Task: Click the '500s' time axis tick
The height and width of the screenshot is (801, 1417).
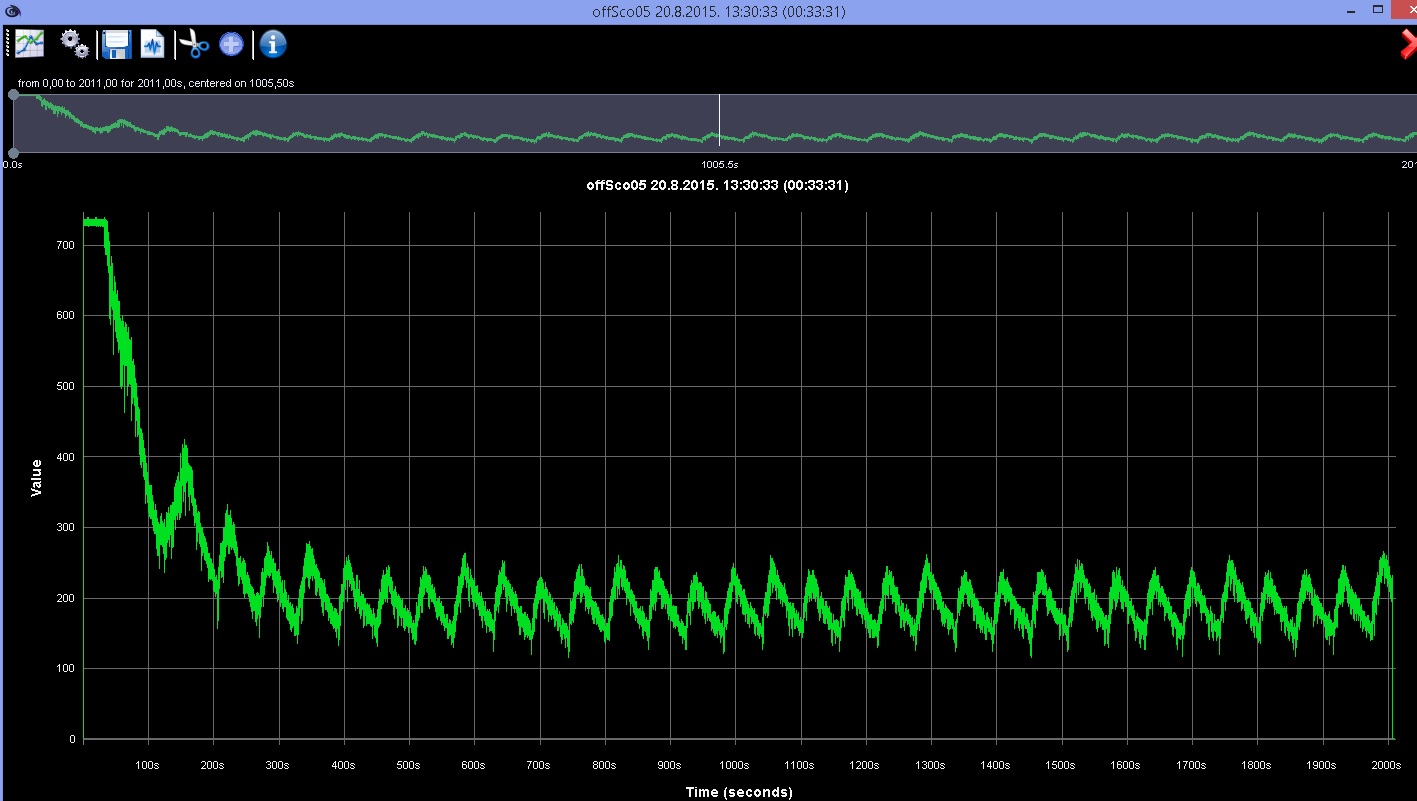Action: 408,765
